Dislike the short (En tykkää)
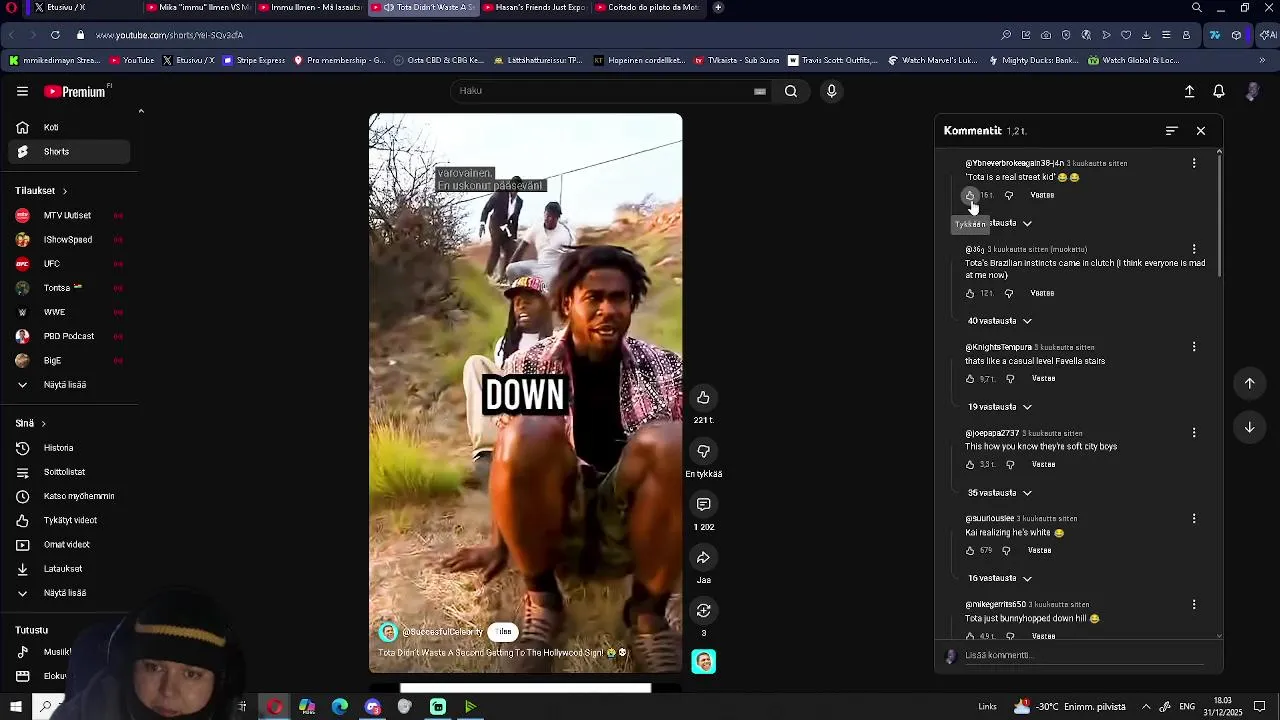 tap(703, 451)
